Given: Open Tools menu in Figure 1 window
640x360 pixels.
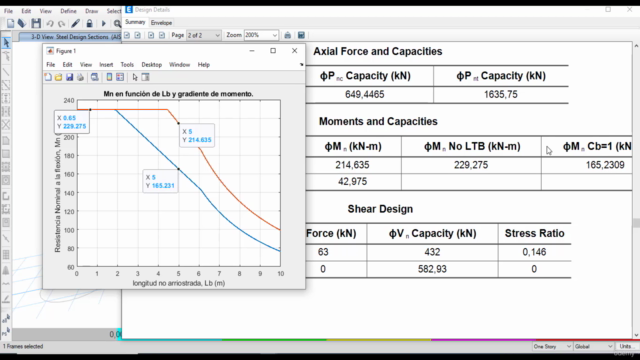Looking at the screenshot, I should 127,64.
